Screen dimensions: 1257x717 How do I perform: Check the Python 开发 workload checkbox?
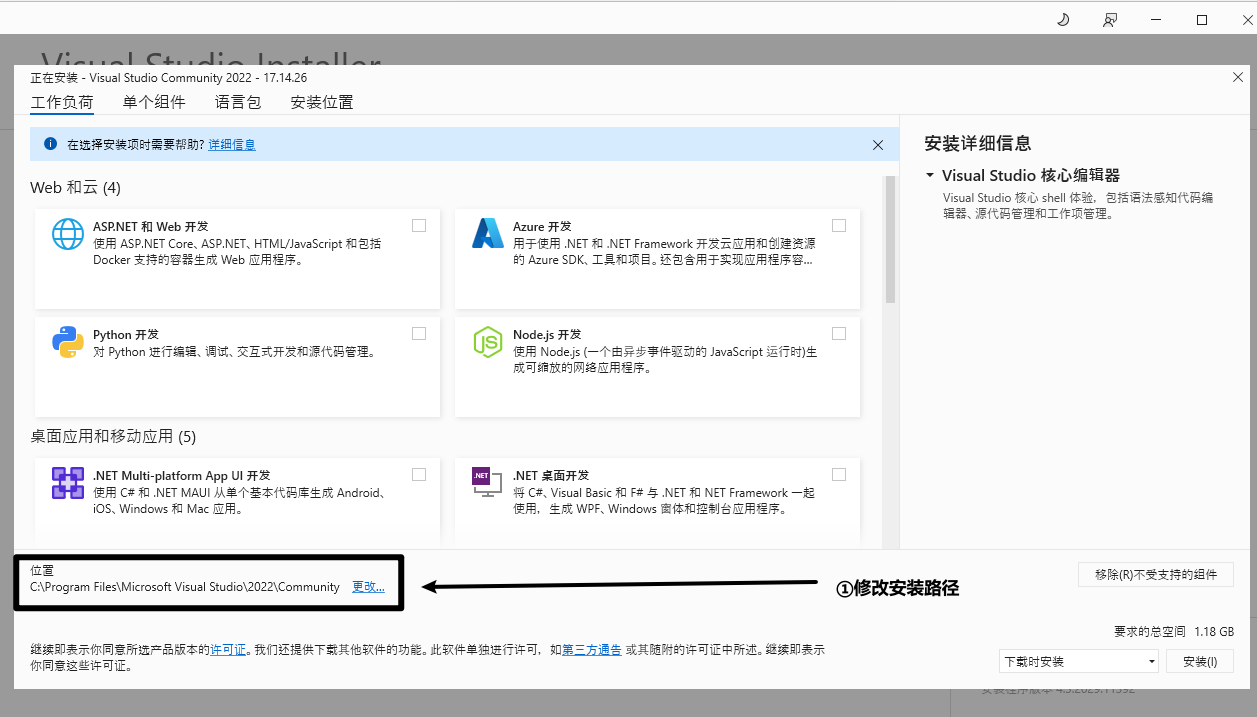click(x=419, y=334)
